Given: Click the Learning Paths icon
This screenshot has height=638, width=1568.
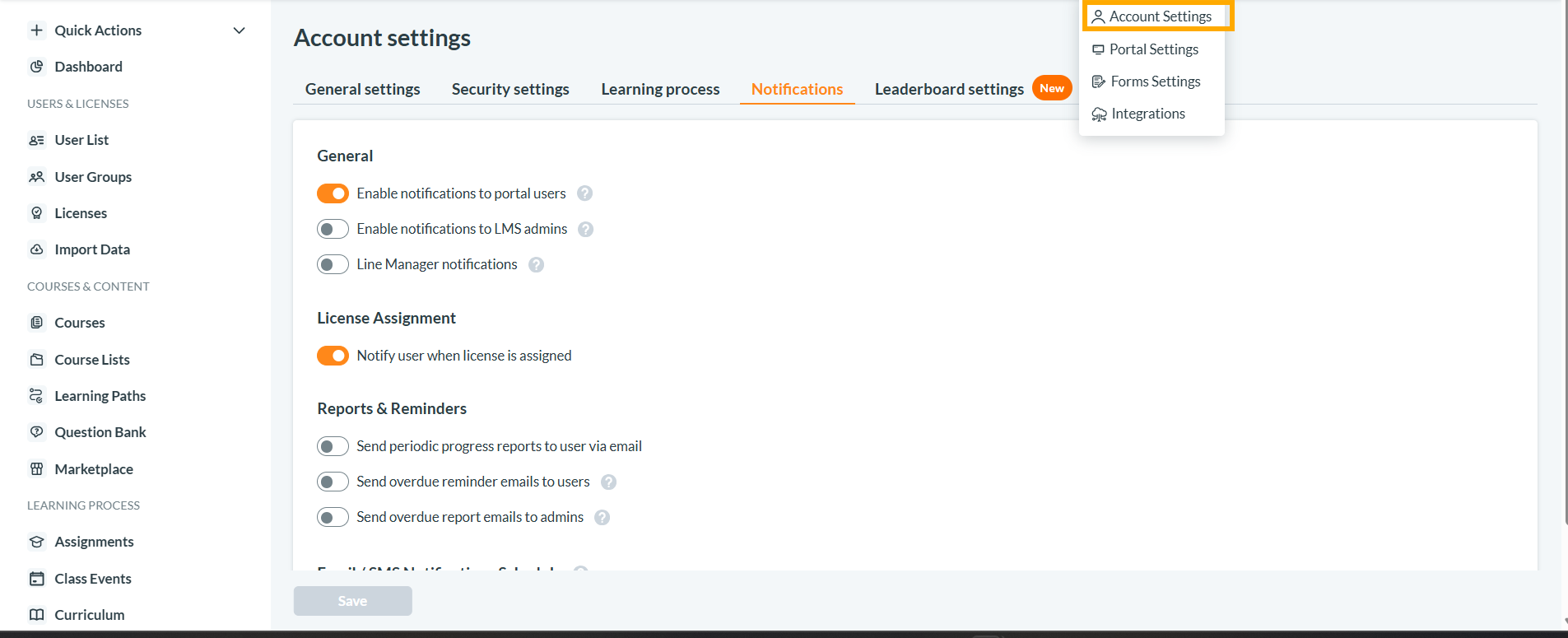Looking at the screenshot, I should 36,396.
